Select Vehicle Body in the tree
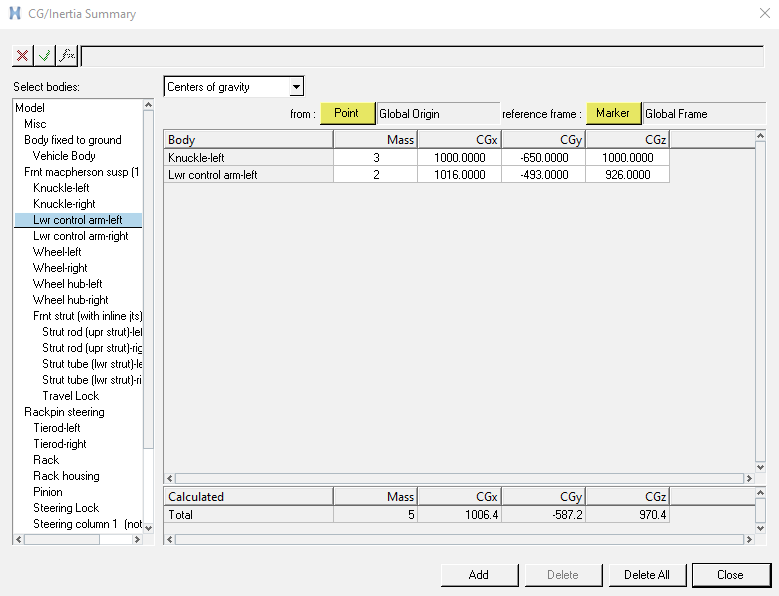Screen dimensions: 779x596 click(64, 156)
